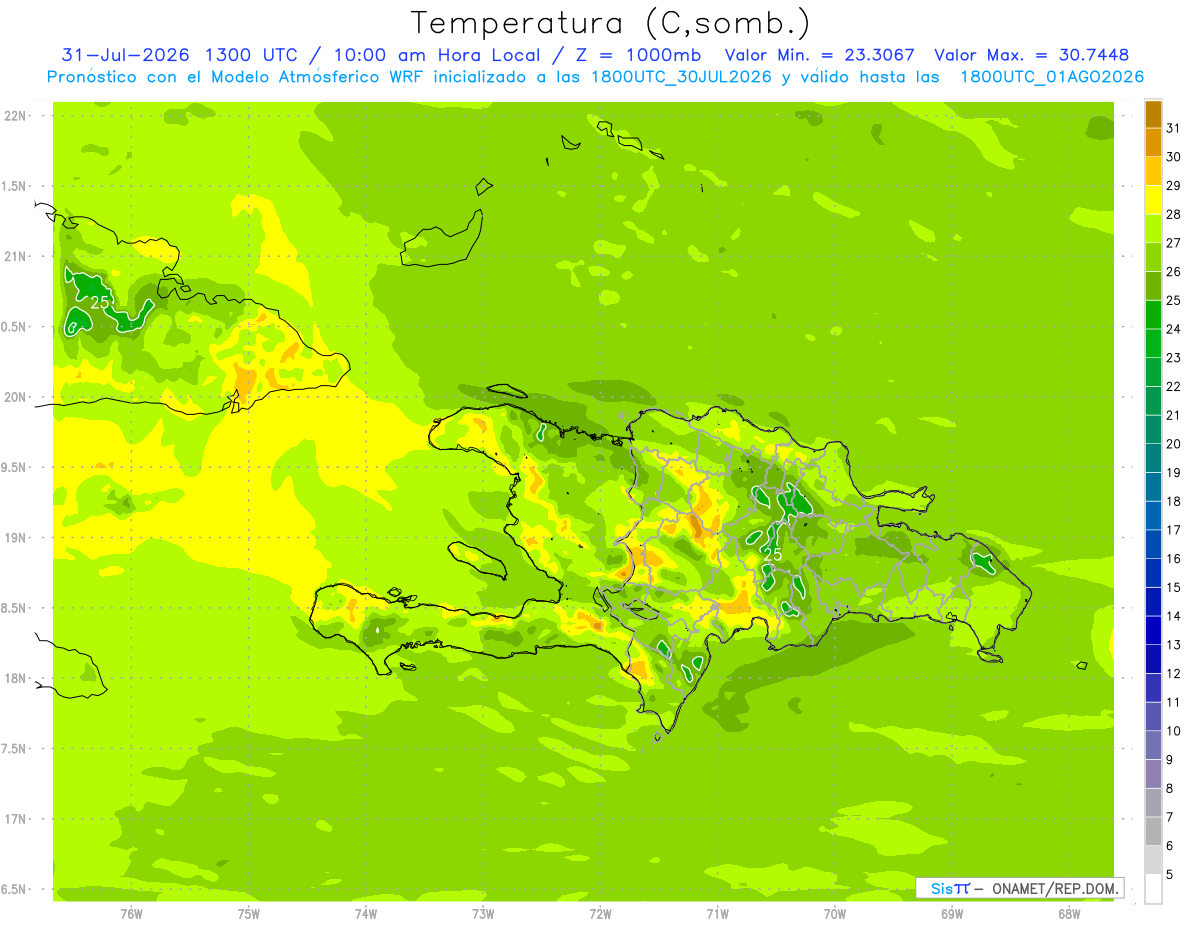The image size is (1200, 927).
Task: Click the '75W' longitude label
Action: click(249, 914)
